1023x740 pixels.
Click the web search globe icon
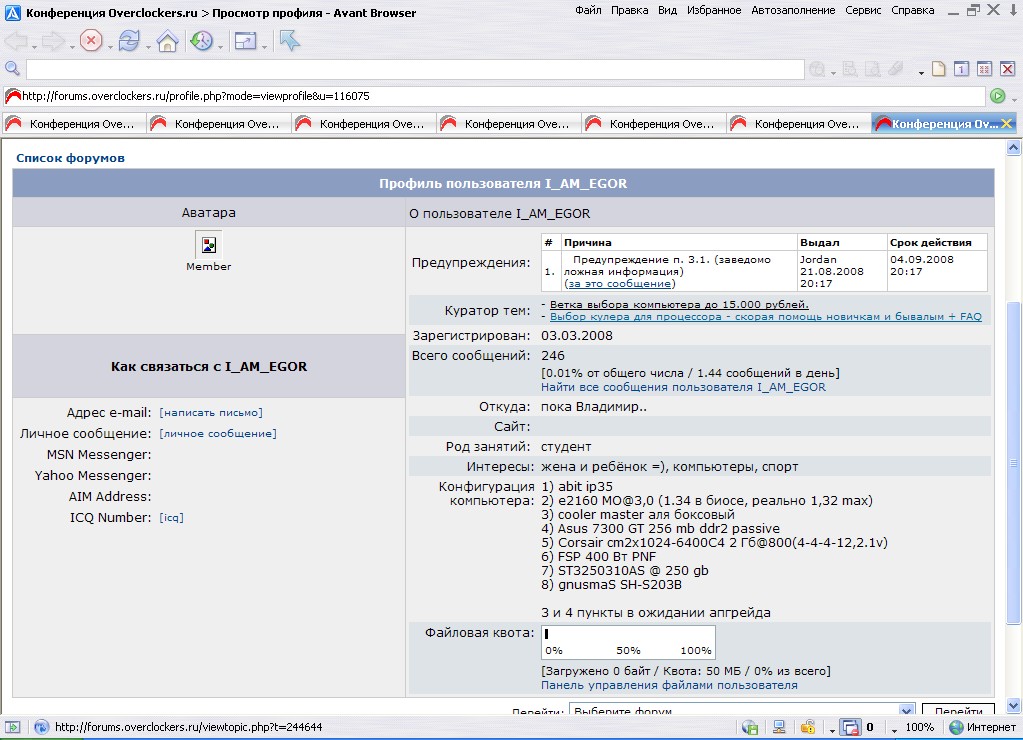pos(817,69)
